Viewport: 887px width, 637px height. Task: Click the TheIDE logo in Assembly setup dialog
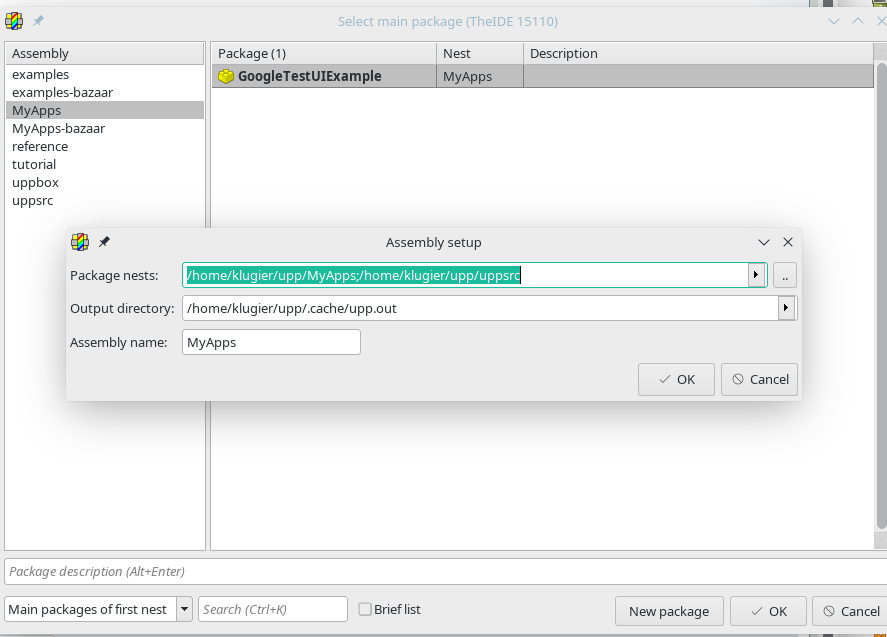[x=80, y=242]
